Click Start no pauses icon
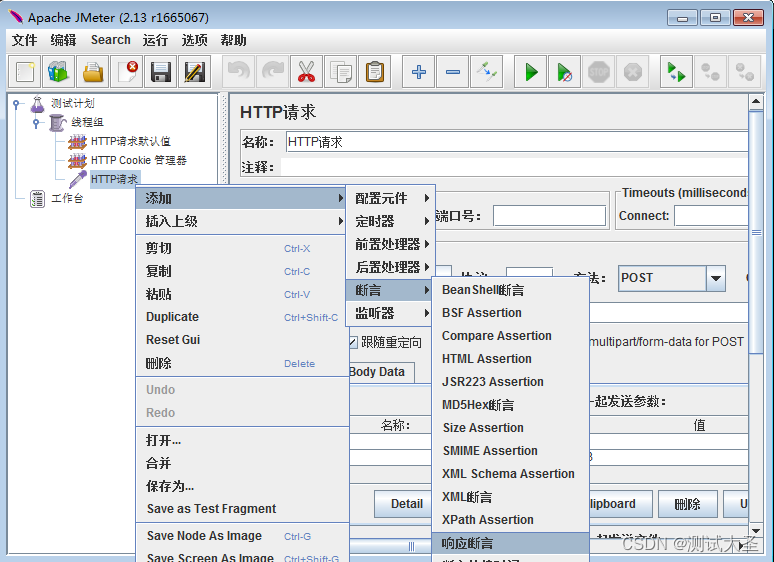This screenshot has width=774, height=562. coord(565,72)
